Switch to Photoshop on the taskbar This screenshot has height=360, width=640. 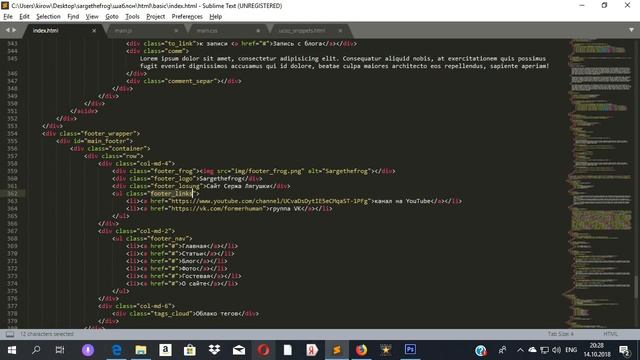(x=410, y=350)
